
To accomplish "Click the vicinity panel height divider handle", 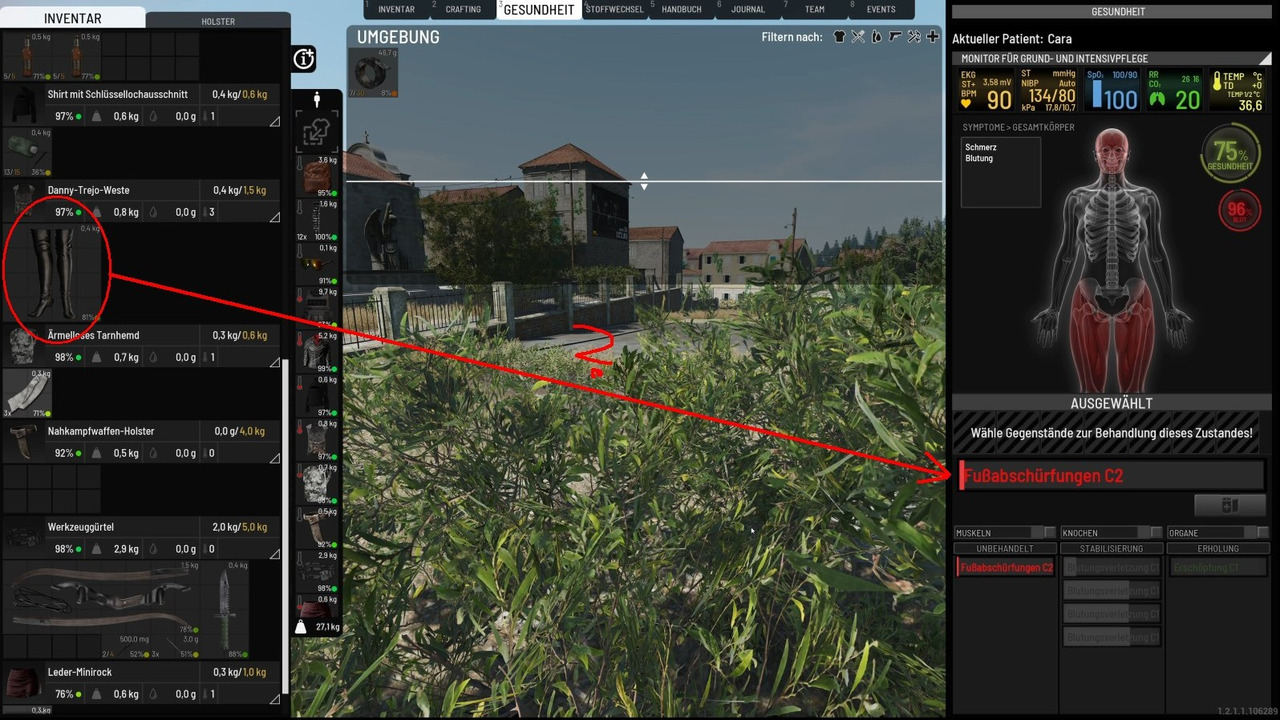I will pyautogui.click(x=644, y=181).
